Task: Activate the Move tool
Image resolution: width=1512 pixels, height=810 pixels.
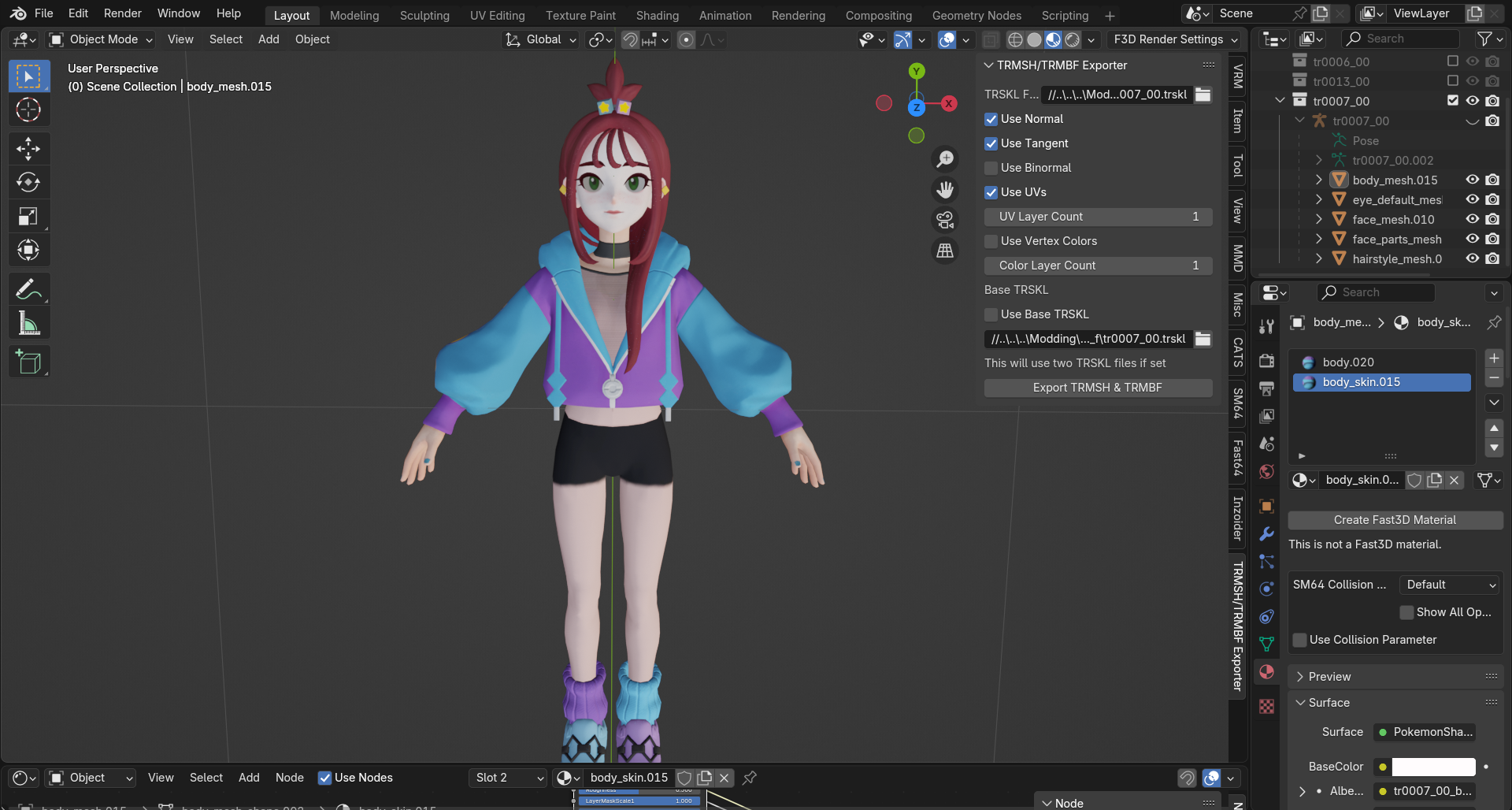Action: 28,148
